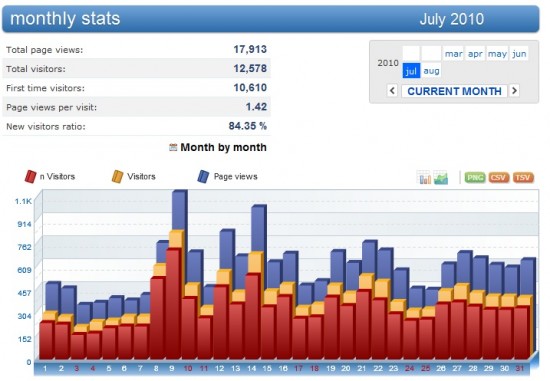The height and width of the screenshot is (381, 550).
Task: Click the tall blue Page views bar for day 9
Action: pos(180,210)
